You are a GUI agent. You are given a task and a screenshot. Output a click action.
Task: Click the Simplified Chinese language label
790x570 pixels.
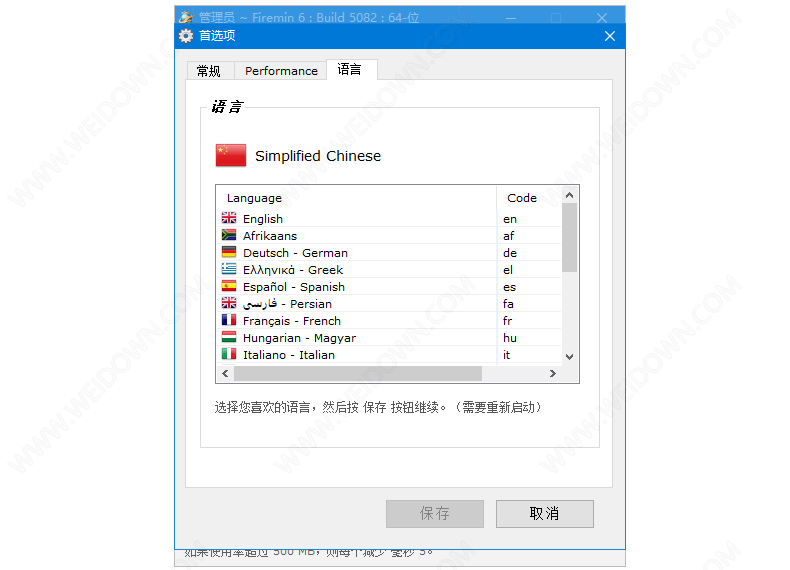(318, 156)
